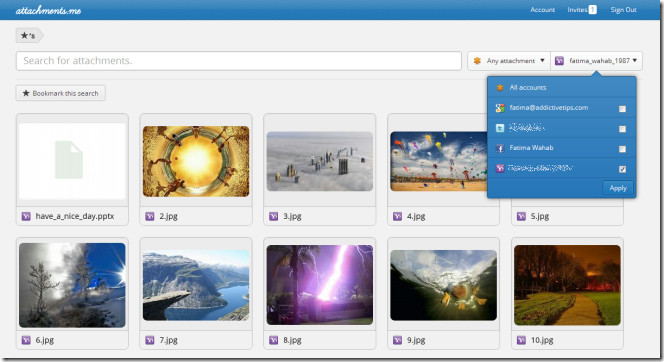Check the Twitter account checkbox
Screen dimensions: 664x362
click(622, 129)
